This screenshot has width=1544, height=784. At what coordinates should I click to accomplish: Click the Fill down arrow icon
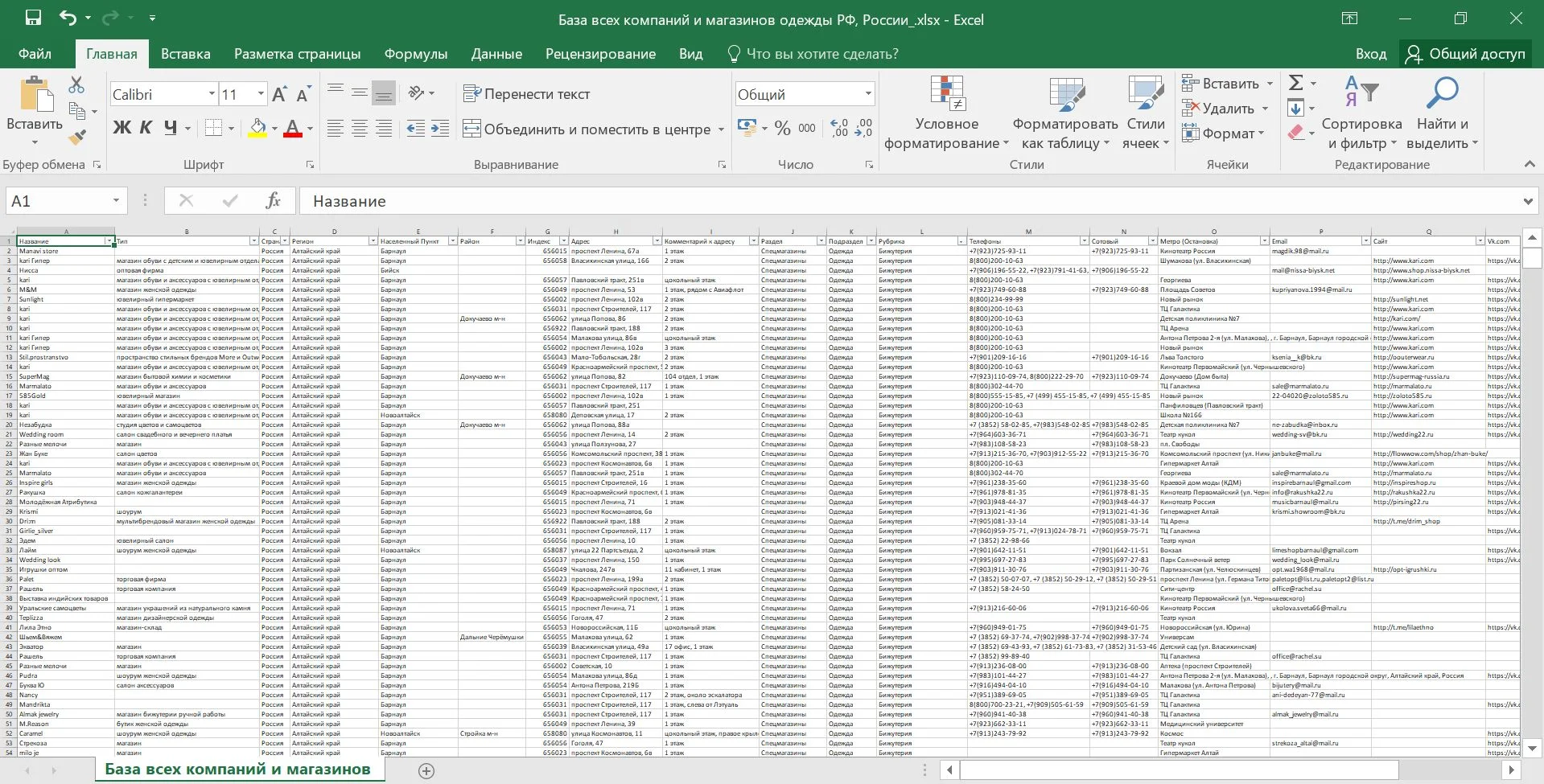(x=1295, y=108)
